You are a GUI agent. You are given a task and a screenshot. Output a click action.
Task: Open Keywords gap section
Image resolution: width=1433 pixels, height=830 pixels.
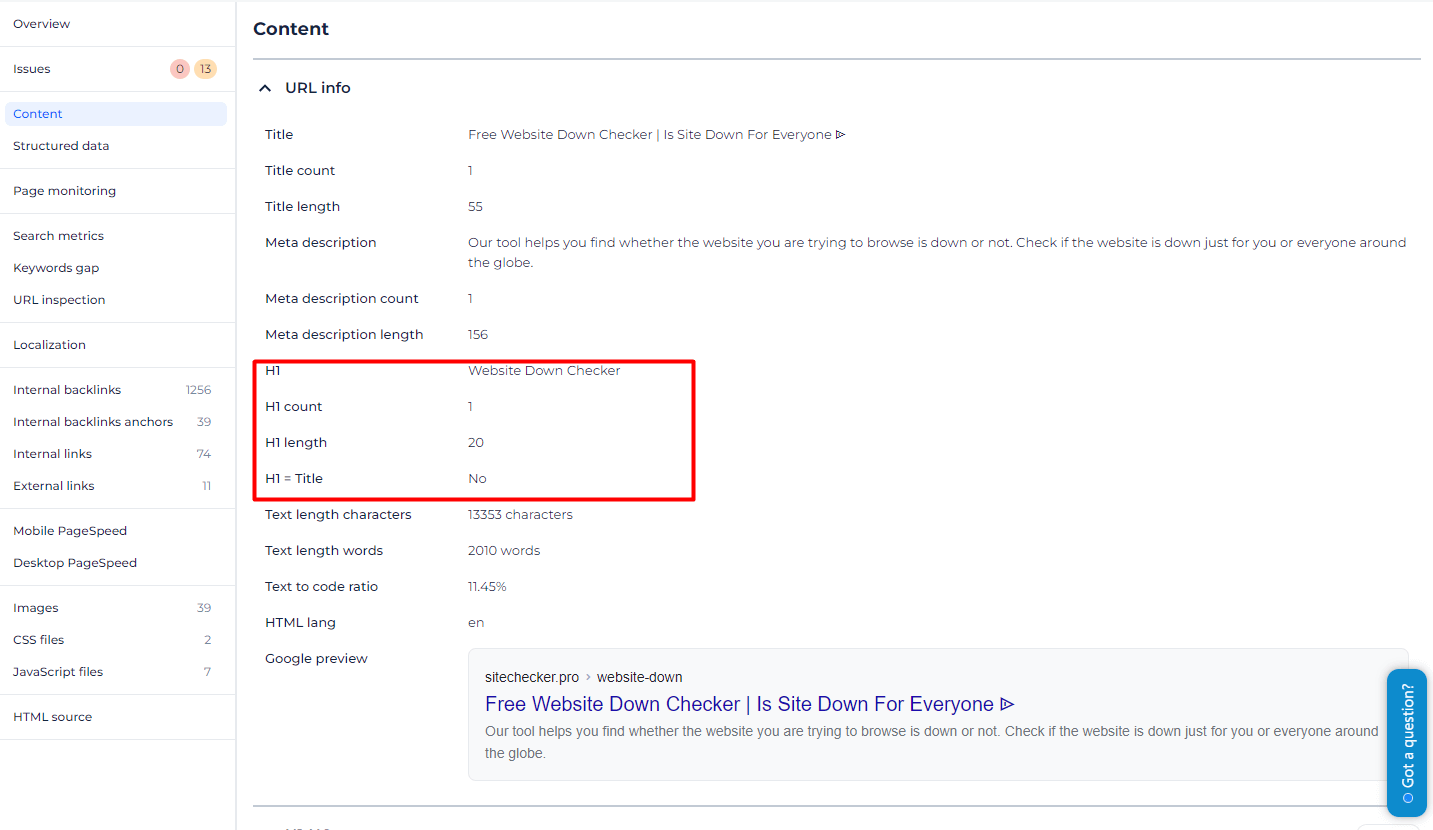(x=56, y=268)
